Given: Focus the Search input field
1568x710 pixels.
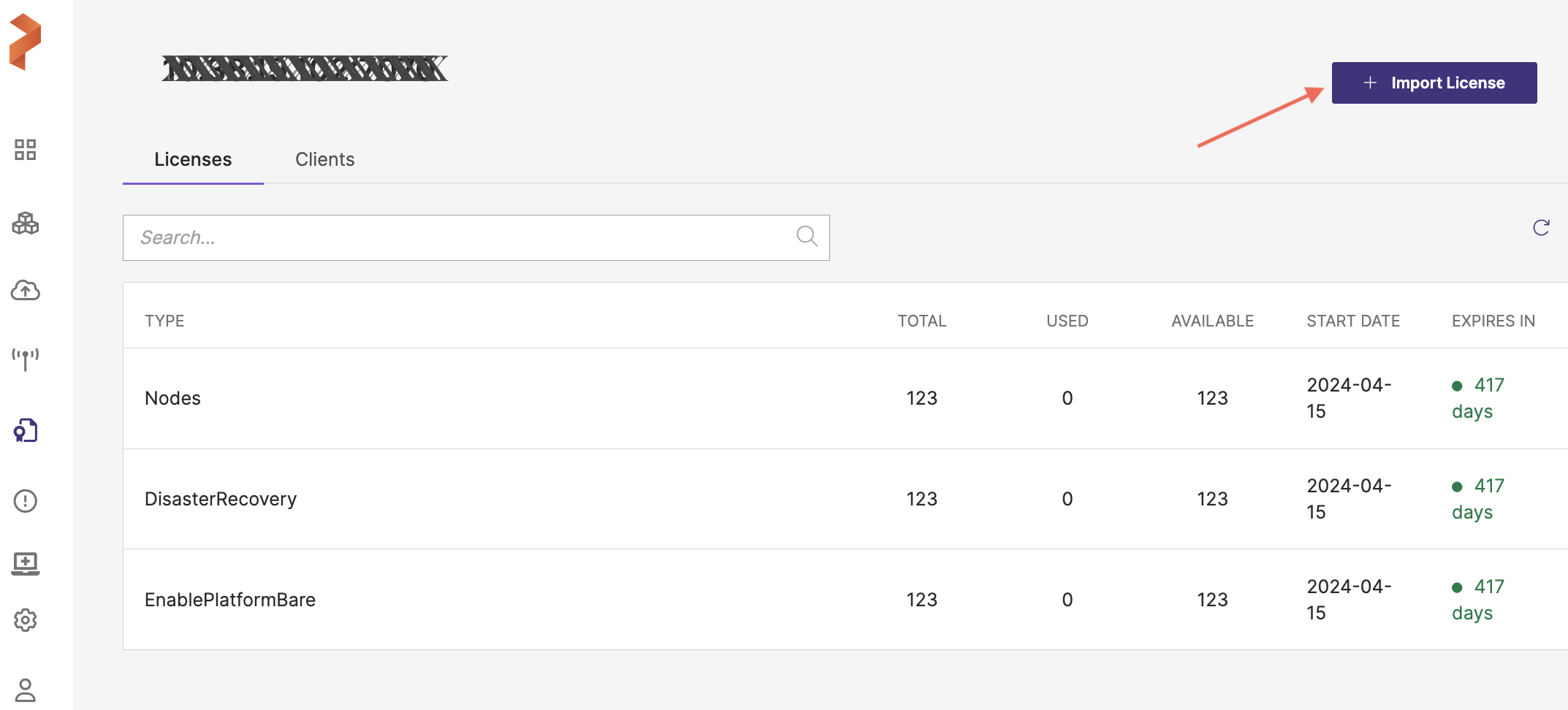Looking at the screenshot, I should click(x=460, y=237).
